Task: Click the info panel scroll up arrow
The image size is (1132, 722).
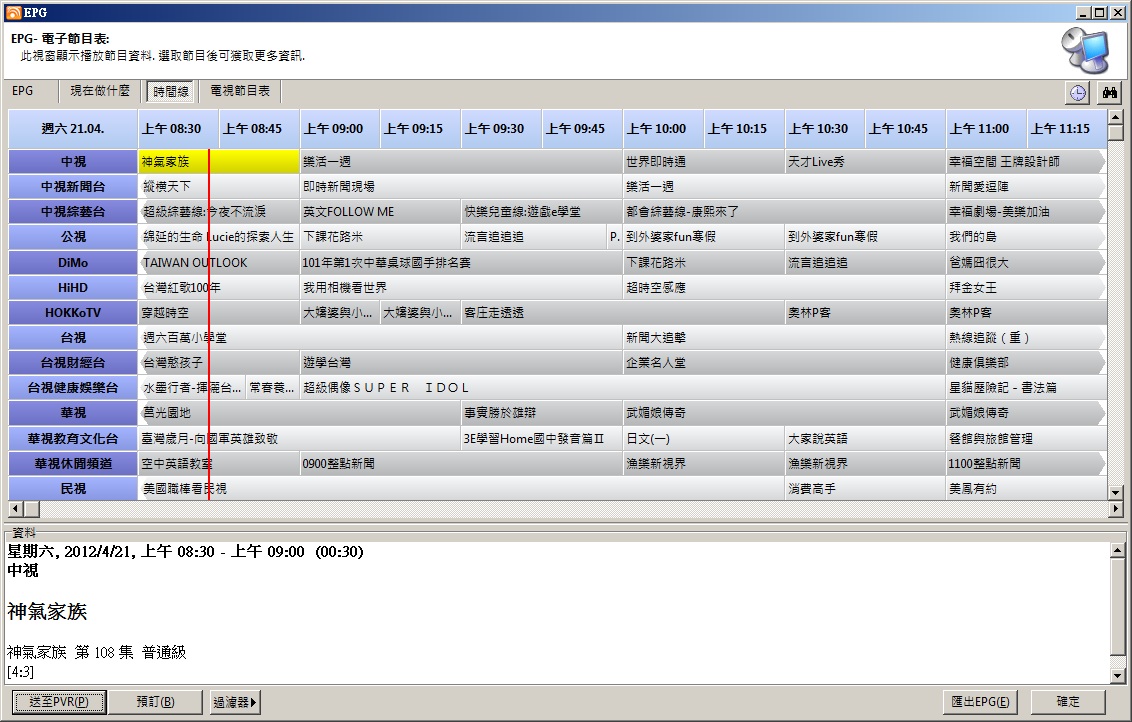Action: [1117, 551]
